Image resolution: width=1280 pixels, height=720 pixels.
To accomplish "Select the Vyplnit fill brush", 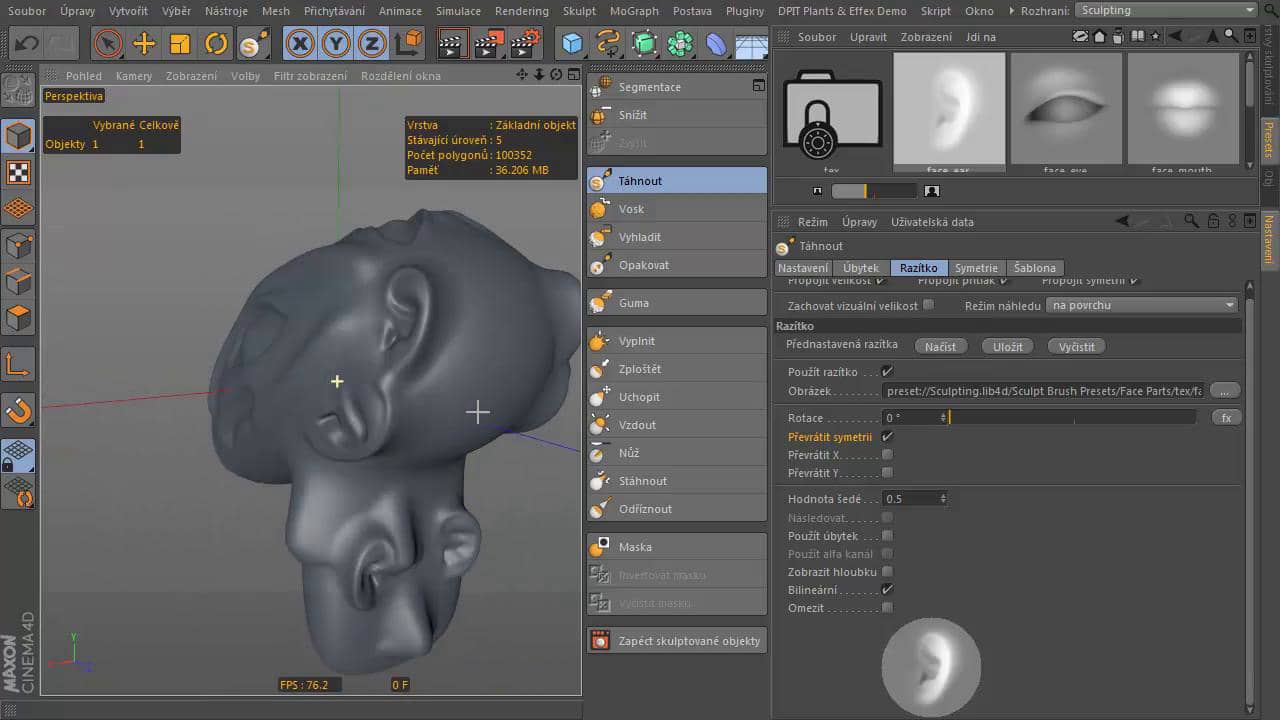I will (677, 341).
